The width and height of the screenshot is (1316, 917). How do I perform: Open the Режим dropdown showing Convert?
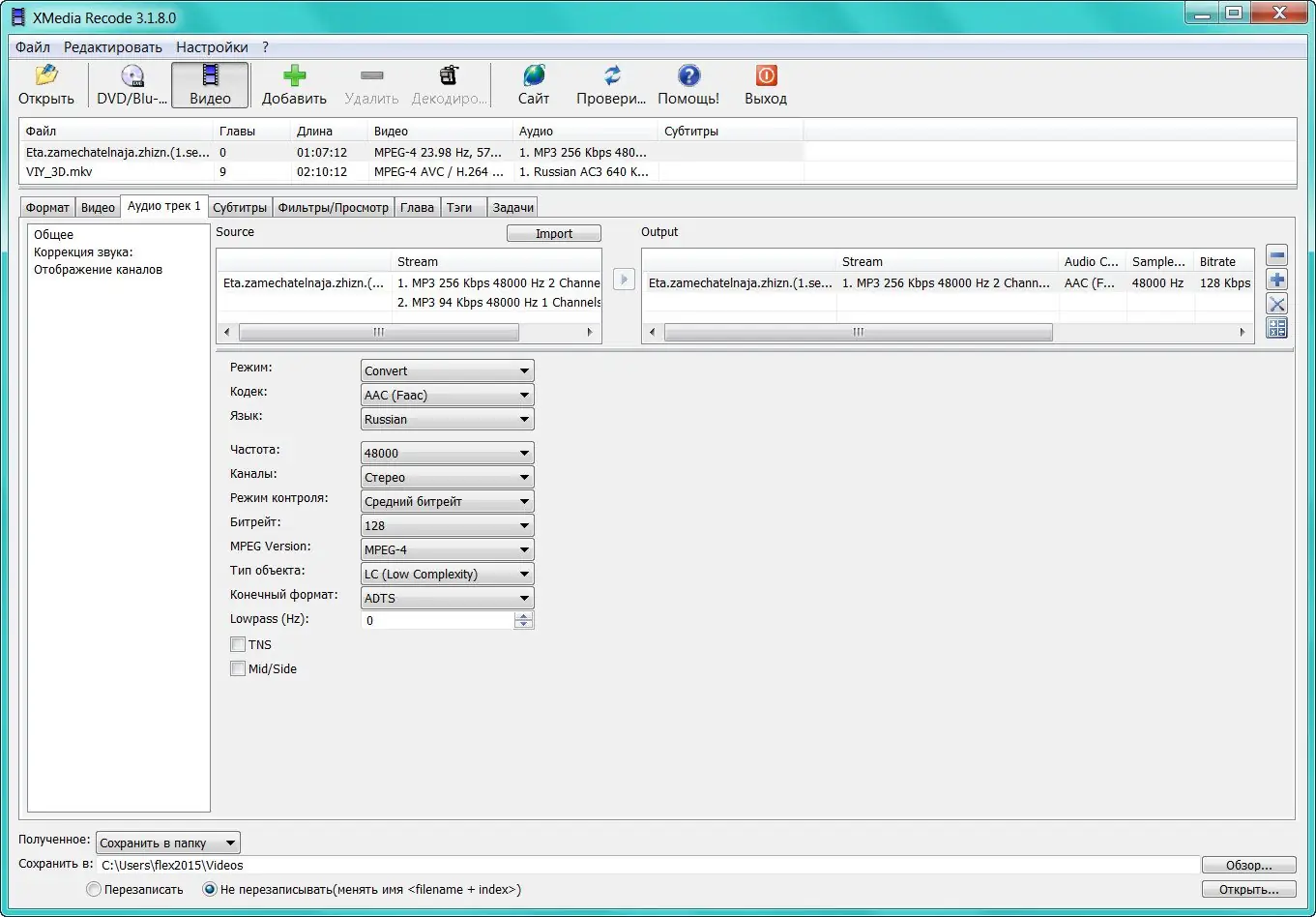(x=448, y=370)
